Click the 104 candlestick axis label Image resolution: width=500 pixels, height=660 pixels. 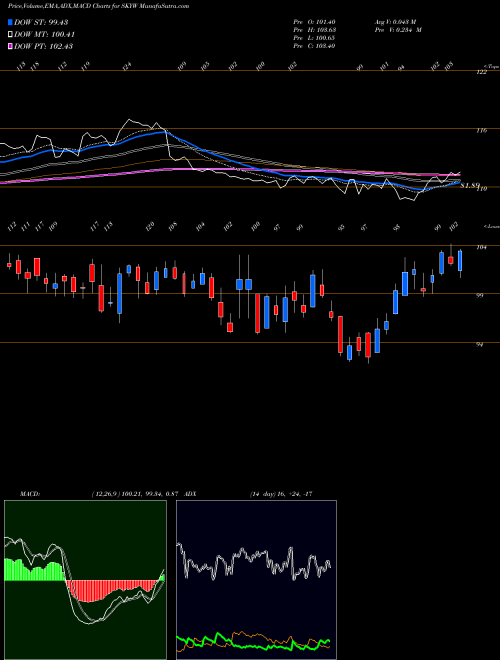481,248
